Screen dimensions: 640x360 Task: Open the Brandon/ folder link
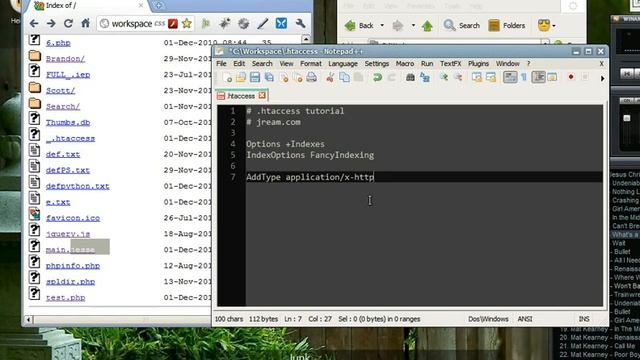pos(65,59)
